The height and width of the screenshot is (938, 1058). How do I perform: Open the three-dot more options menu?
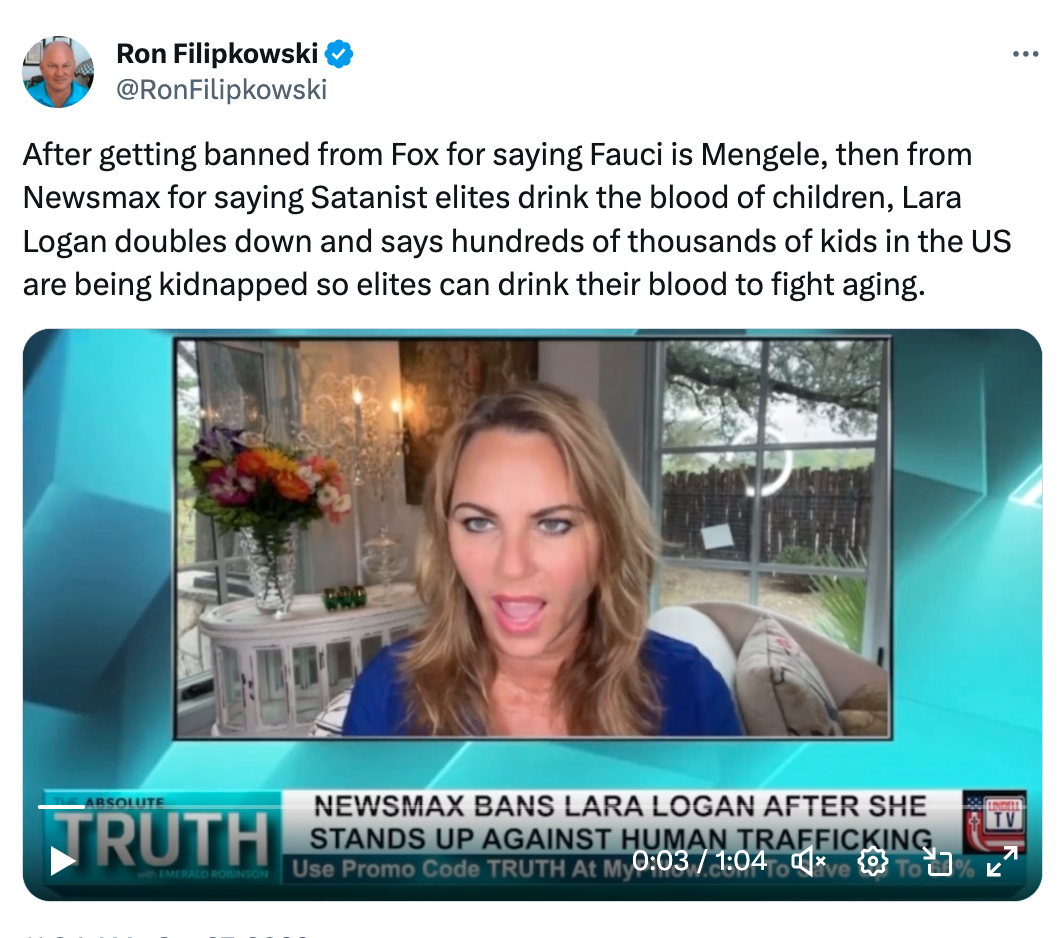[x=1025, y=54]
